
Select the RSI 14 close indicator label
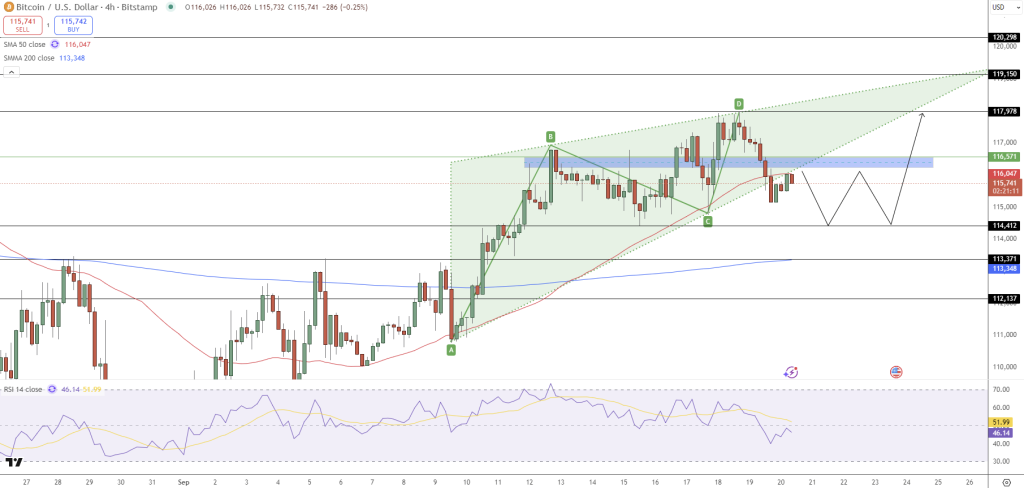pos(22,389)
